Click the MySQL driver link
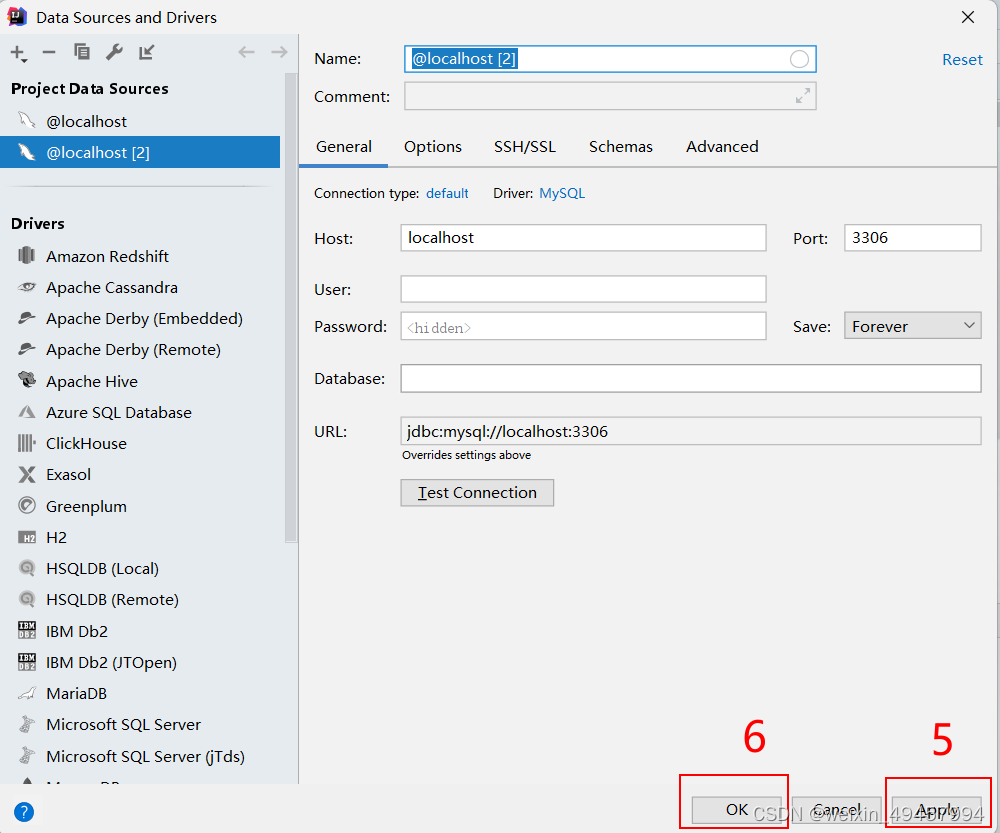The image size is (1000, 833). 562,193
